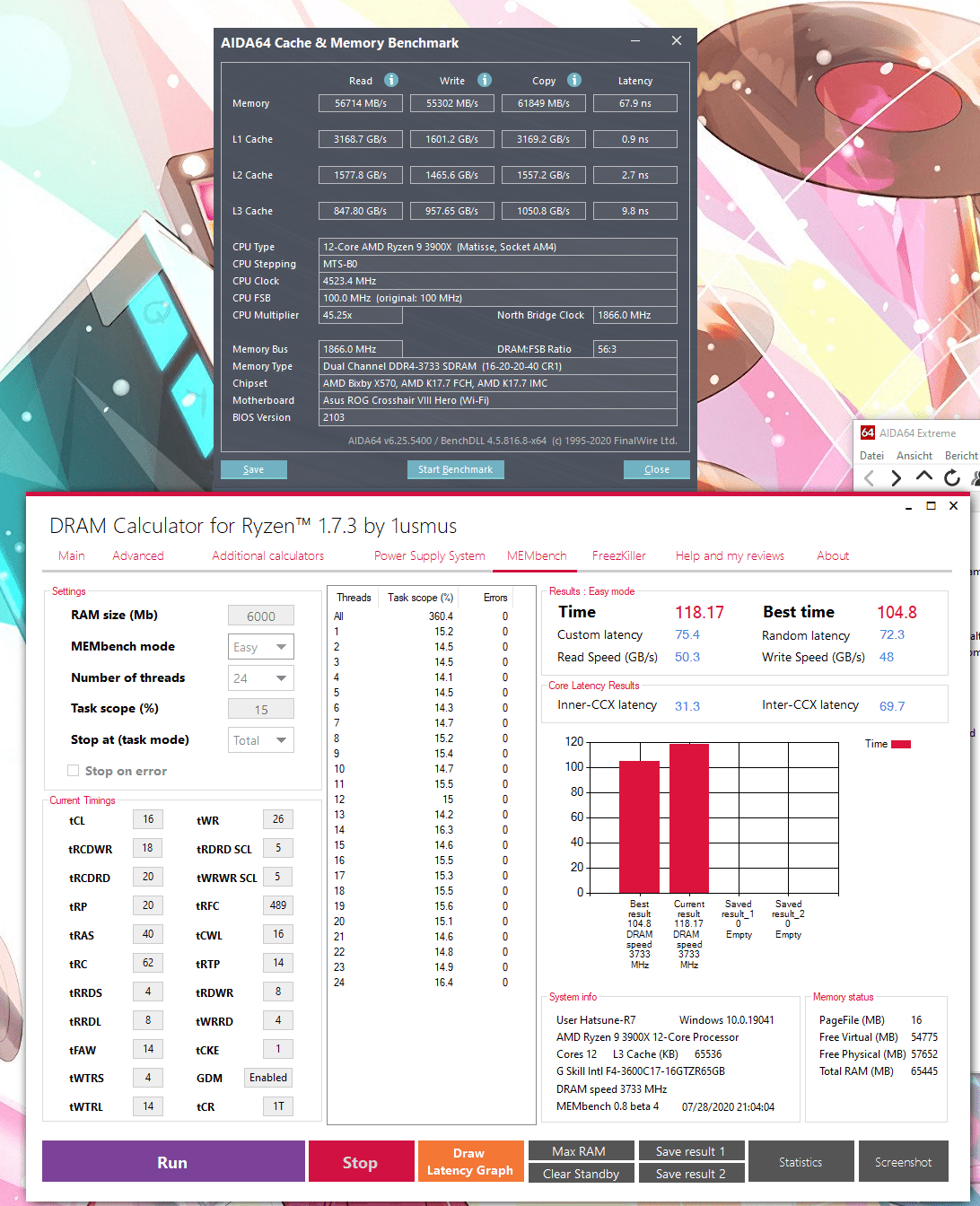Click the purple Run button
Screen dimensions: 980x1206
[x=173, y=1162]
